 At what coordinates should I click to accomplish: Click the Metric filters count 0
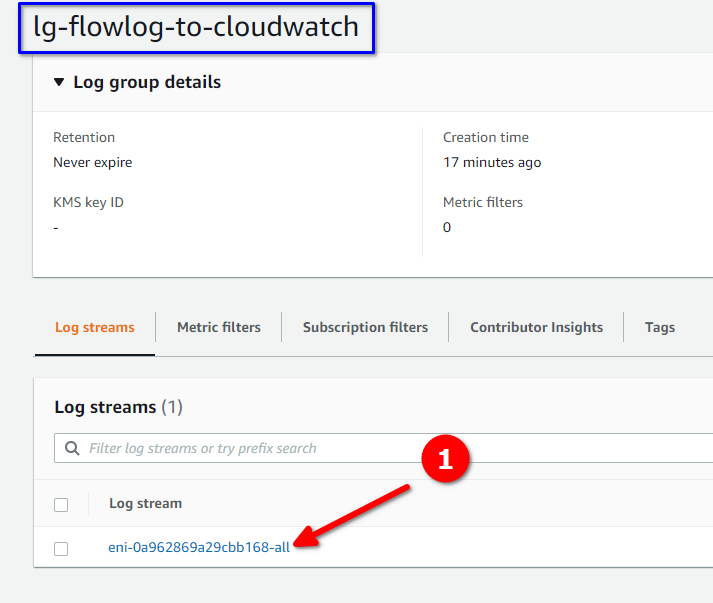click(447, 227)
